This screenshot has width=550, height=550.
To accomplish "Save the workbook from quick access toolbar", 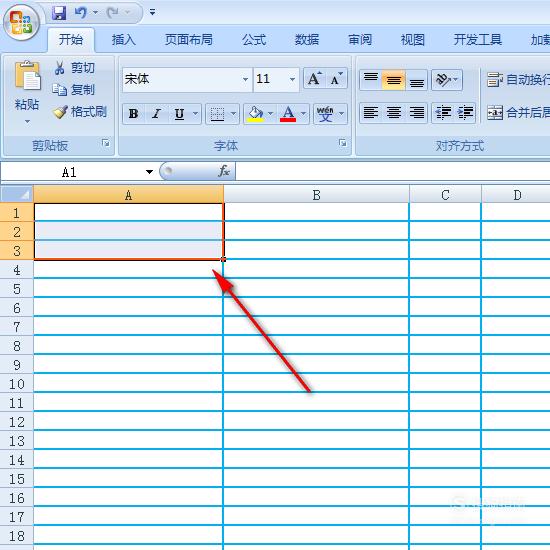I will pyautogui.click(x=59, y=13).
